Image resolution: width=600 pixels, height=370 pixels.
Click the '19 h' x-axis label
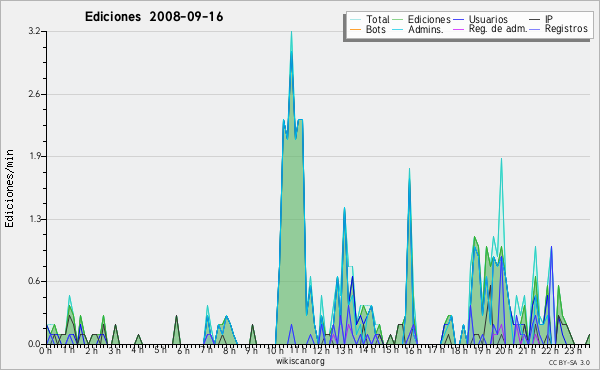pos(482,351)
